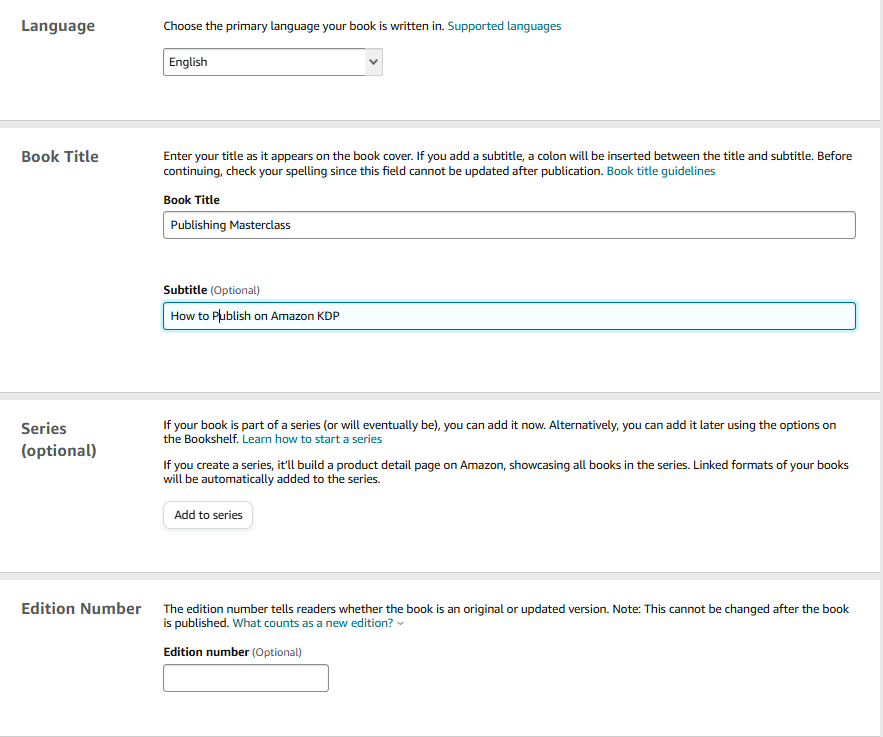This screenshot has width=883, height=737.
Task: Expand chevron beside new edition question
Action: click(400, 624)
